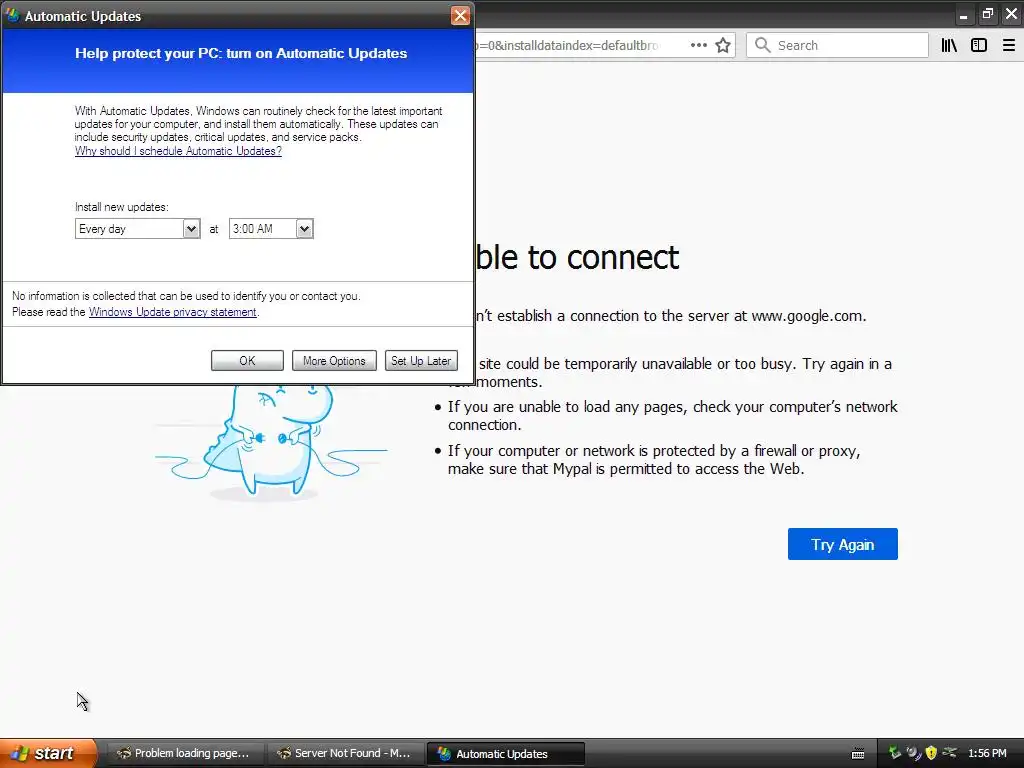Click the Automatic Updates title bar icon
The image size is (1024, 768).
pos(12,16)
